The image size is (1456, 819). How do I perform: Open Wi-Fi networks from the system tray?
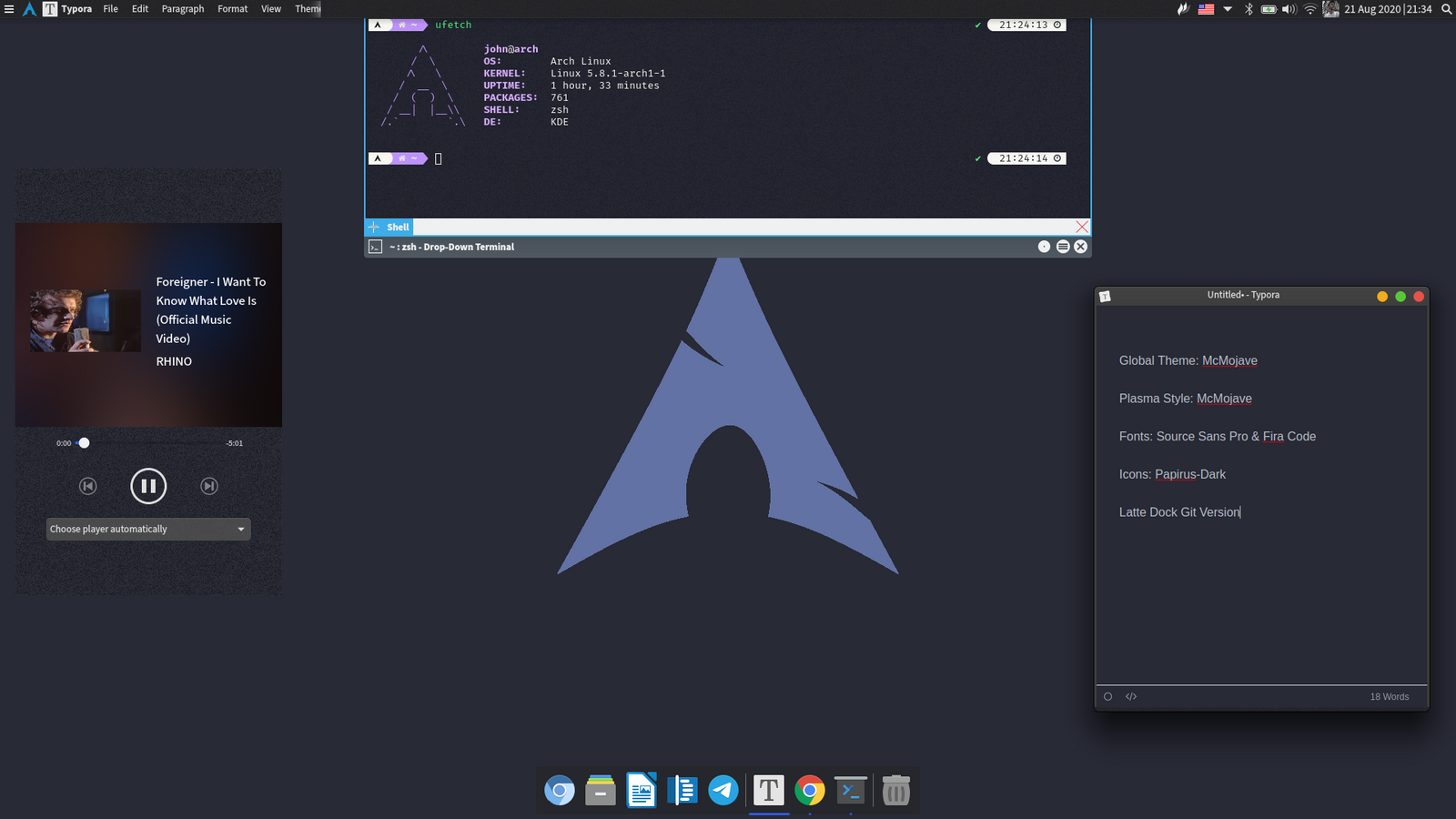[1310, 9]
